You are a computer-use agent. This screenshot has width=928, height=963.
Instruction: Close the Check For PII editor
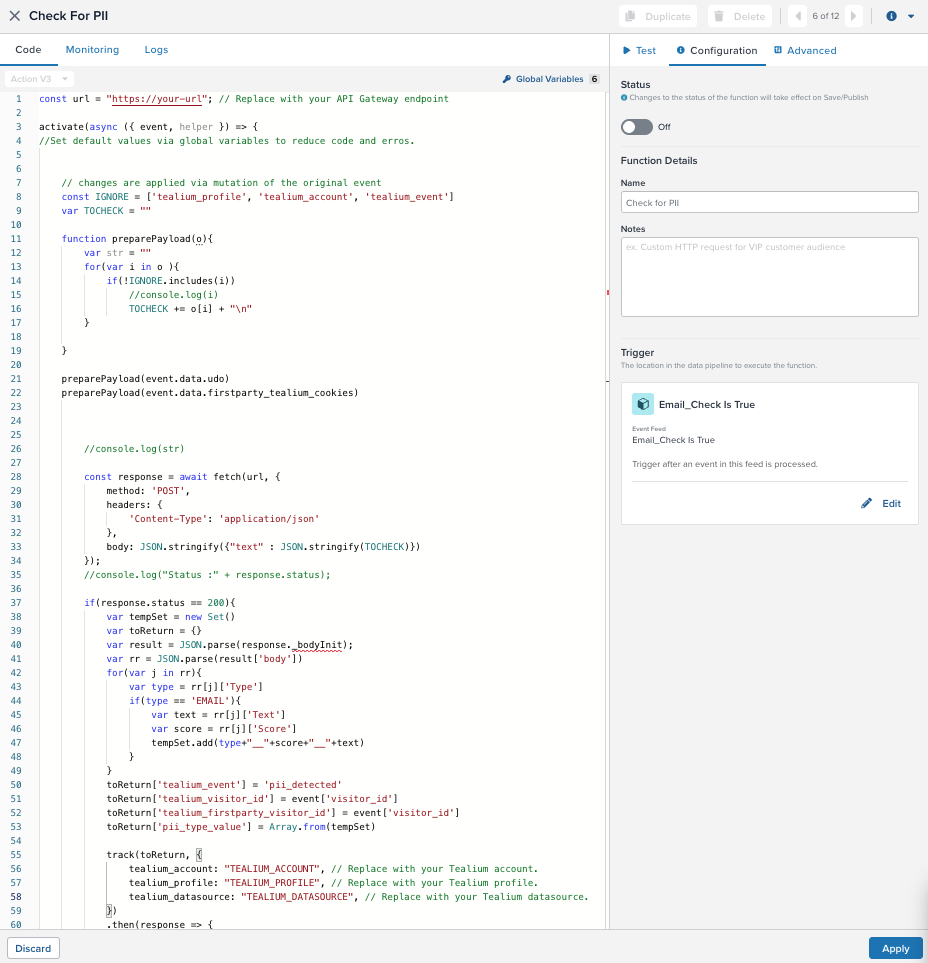click(15, 16)
